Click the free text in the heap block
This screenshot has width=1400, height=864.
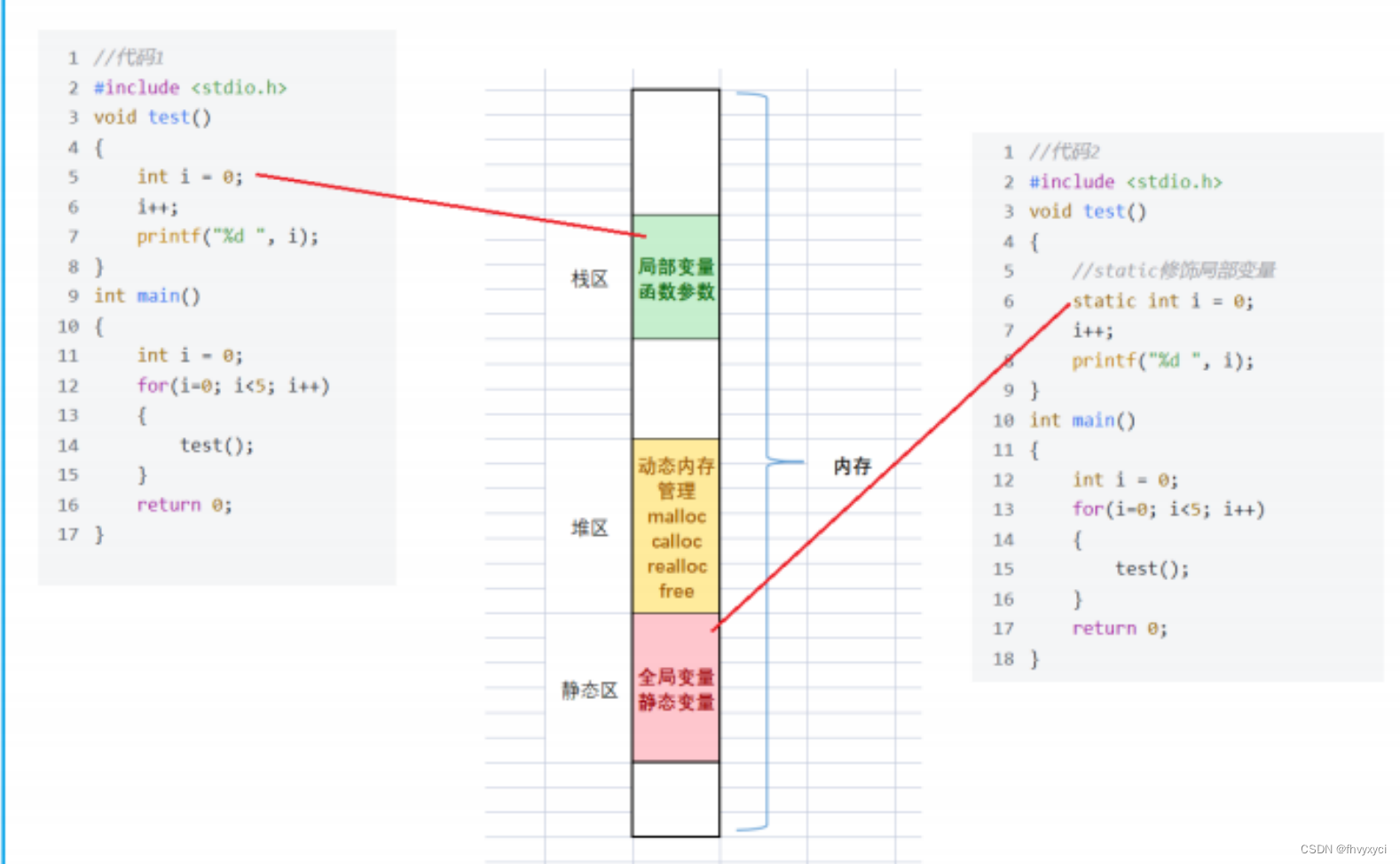[676, 591]
